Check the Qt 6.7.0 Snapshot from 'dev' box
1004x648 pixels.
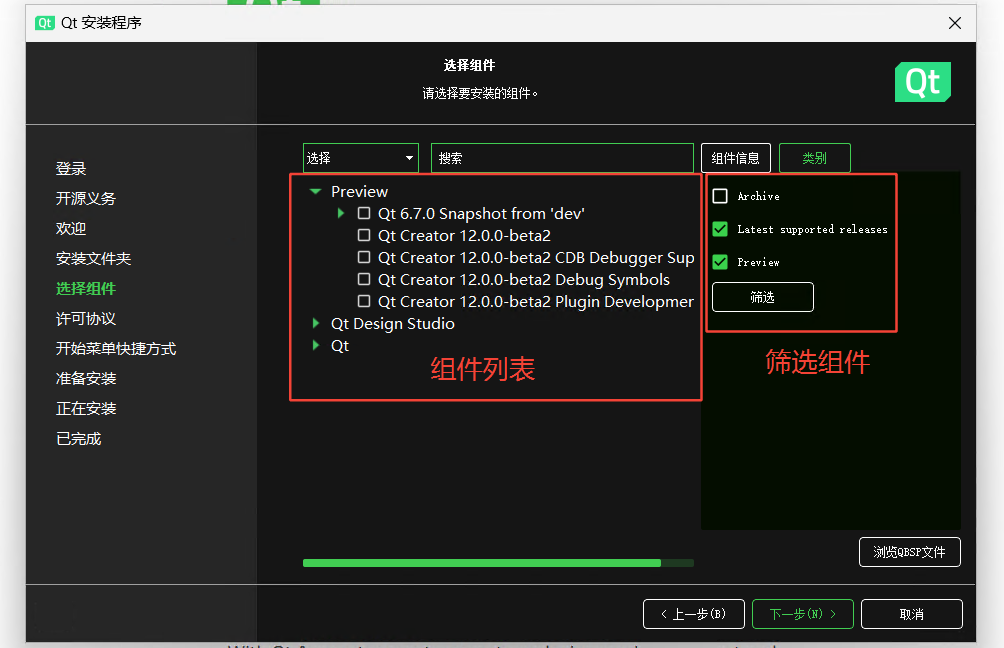pos(364,213)
